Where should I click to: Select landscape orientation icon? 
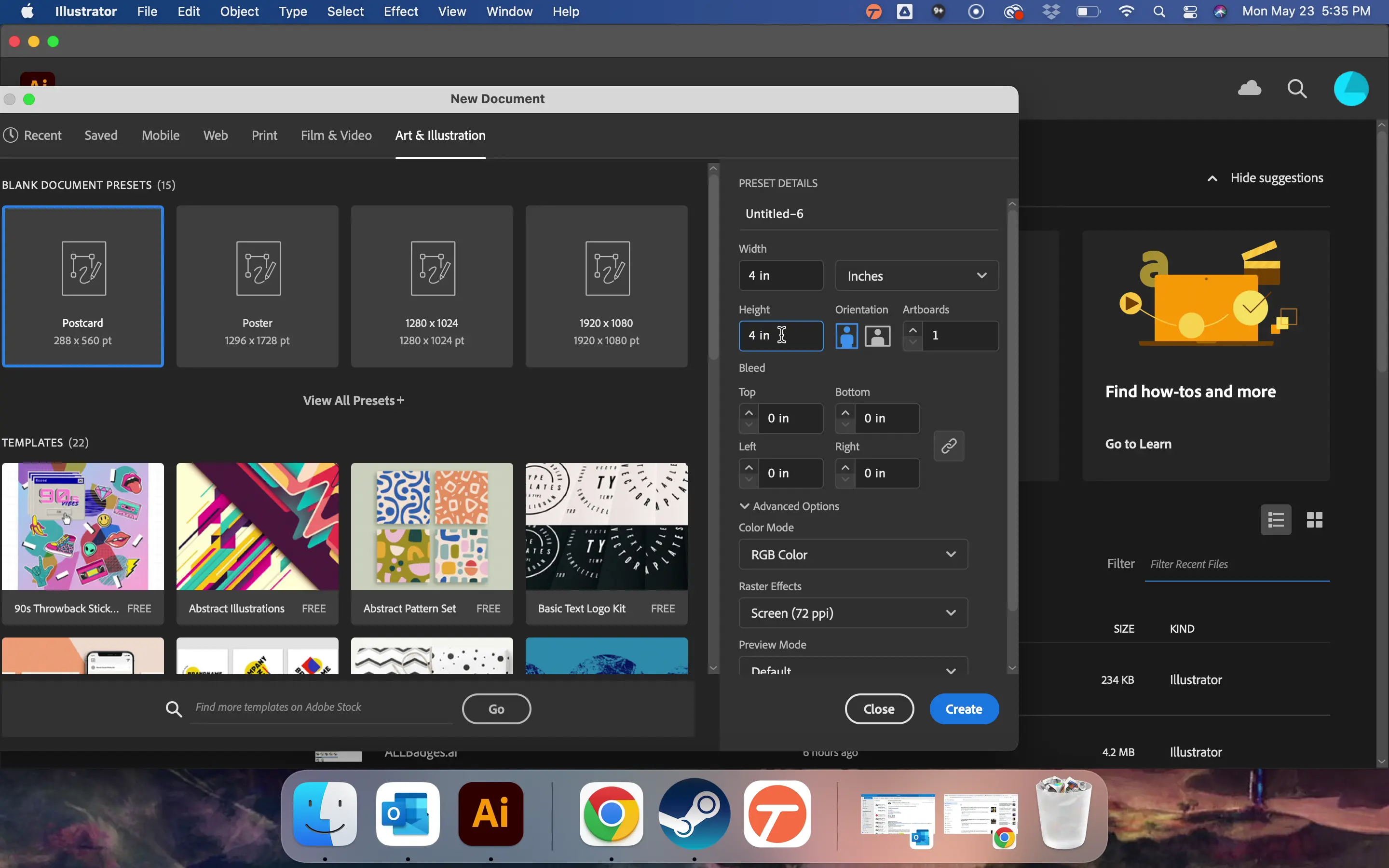click(878, 336)
